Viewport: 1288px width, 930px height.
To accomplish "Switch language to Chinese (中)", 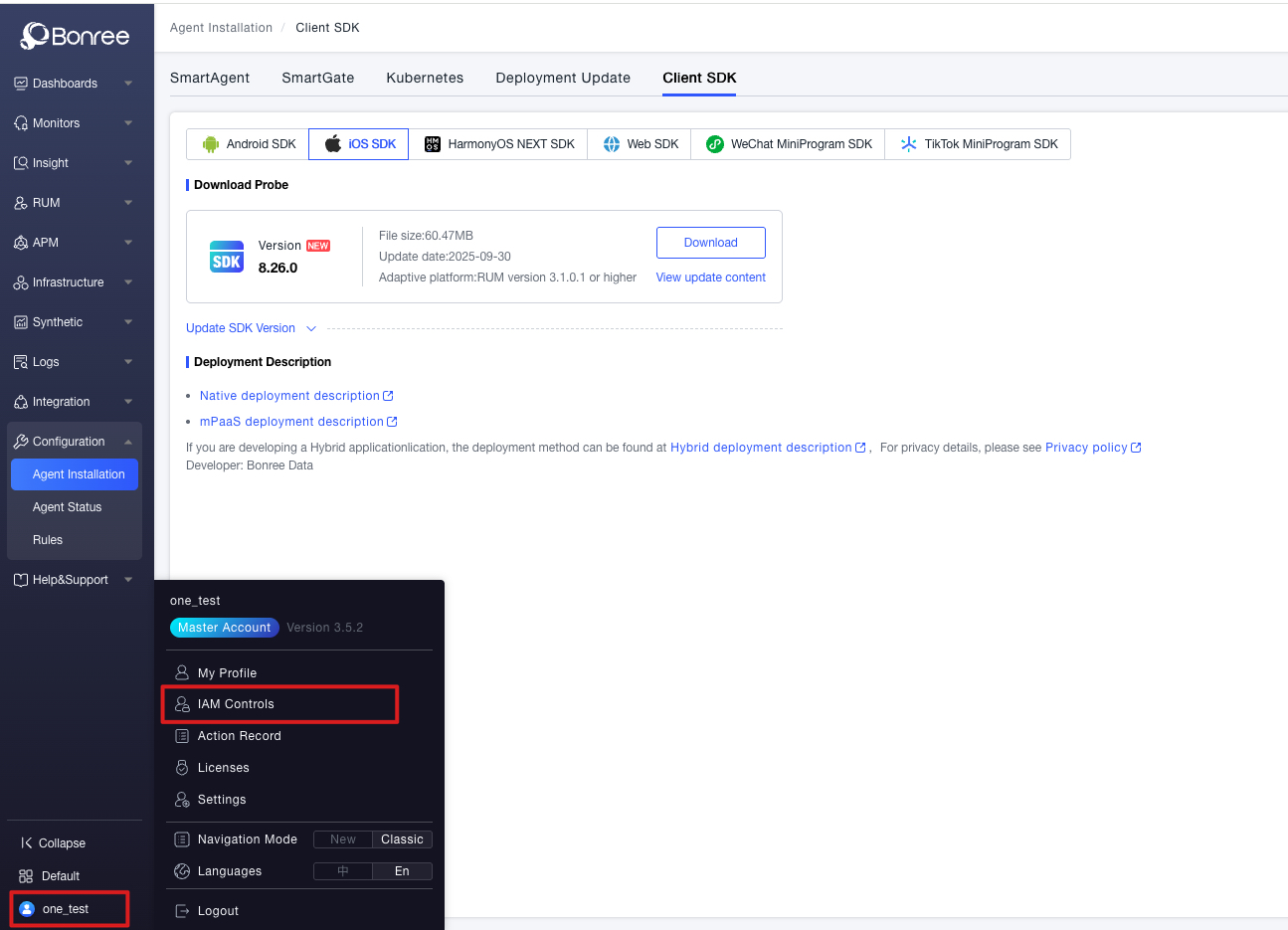I will click(343, 871).
